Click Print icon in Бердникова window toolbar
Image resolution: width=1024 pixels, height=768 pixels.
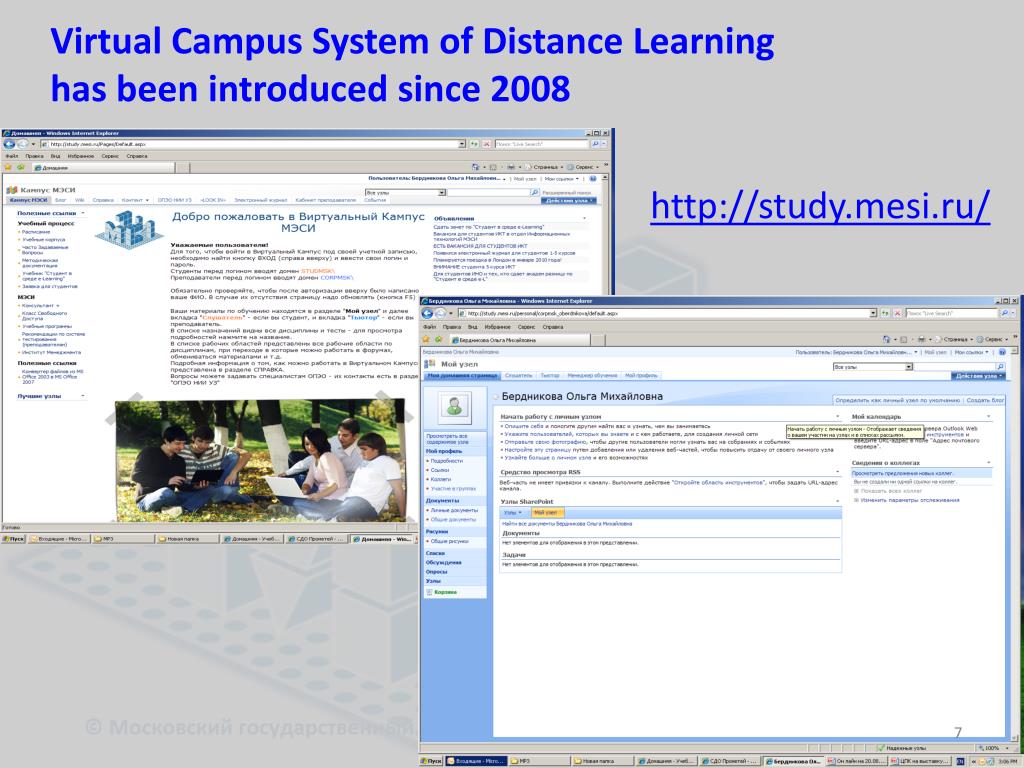click(x=921, y=340)
